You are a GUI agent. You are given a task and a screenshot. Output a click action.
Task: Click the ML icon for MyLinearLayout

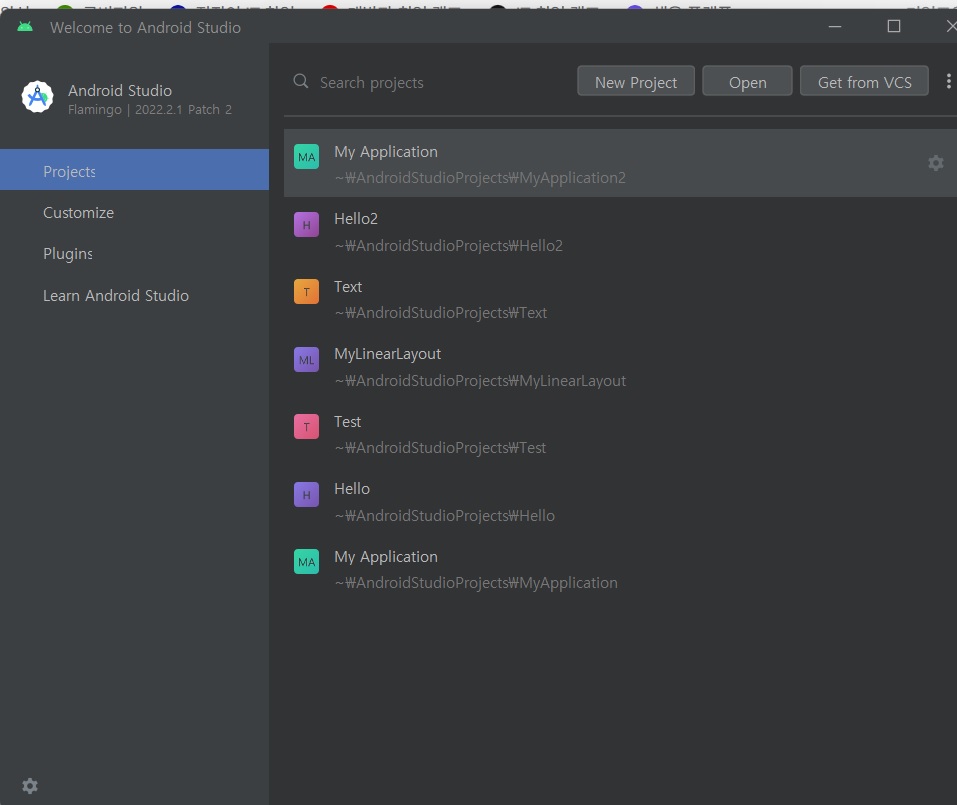coord(306,359)
